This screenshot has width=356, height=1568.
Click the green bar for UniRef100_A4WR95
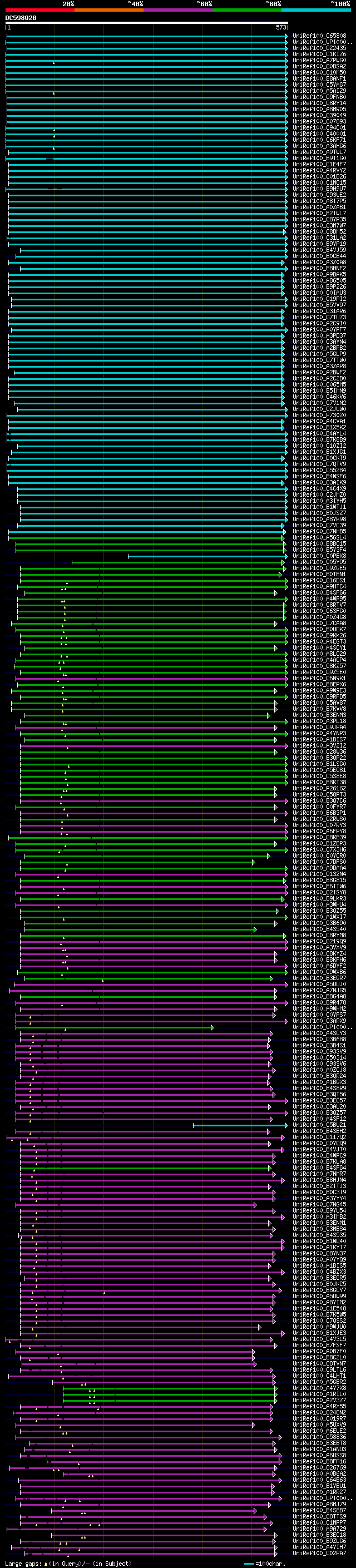pyautogui.click(x=152, y=599)
